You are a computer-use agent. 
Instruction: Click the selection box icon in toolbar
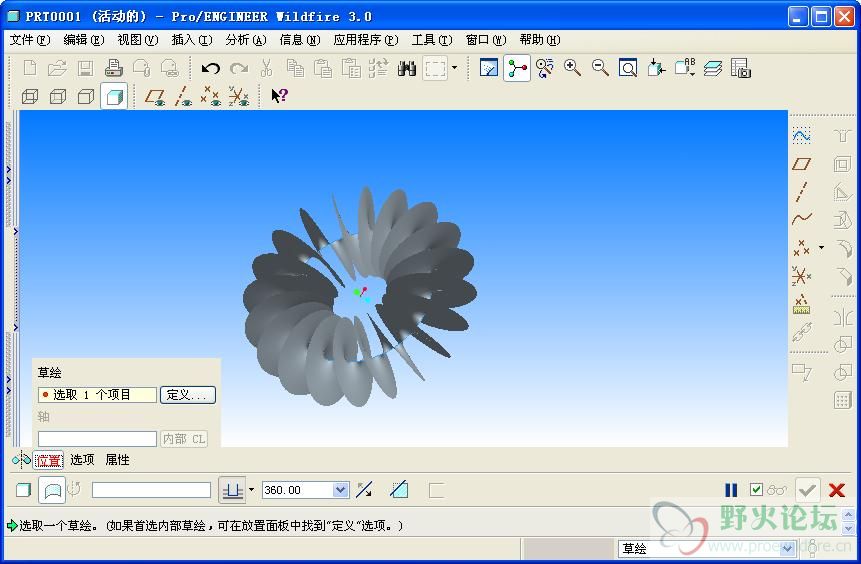(435, 68)
